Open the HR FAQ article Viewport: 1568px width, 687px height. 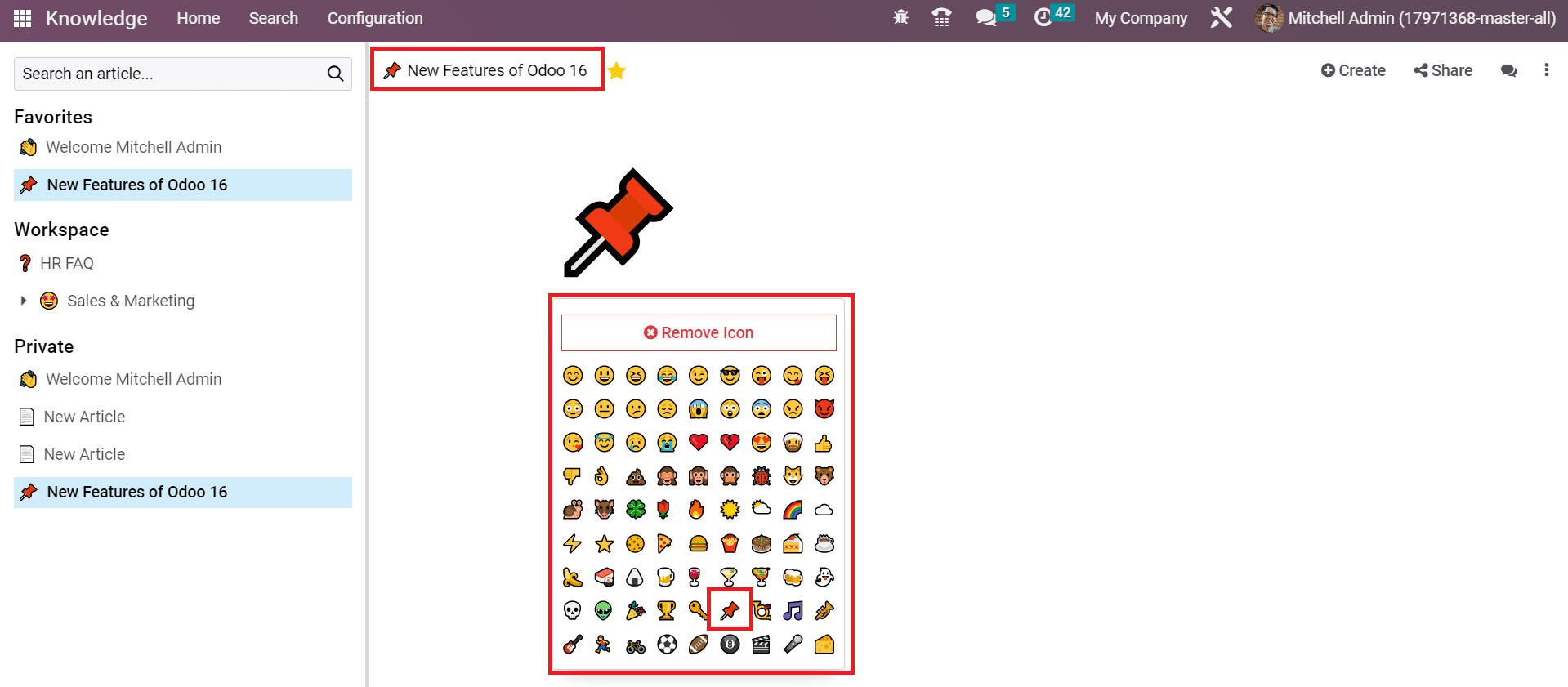67,263
